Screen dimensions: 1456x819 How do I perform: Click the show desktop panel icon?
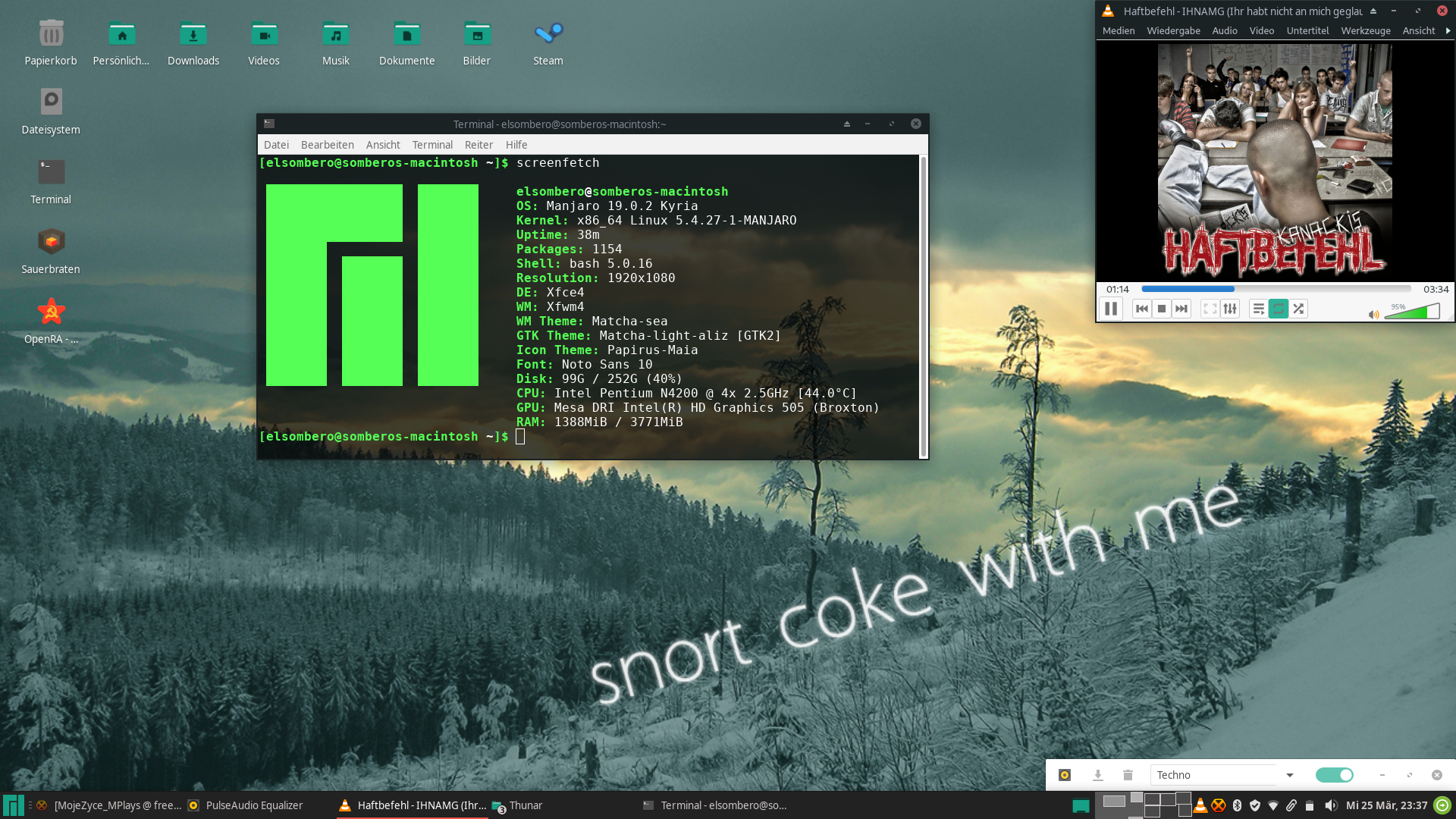click(1081, 806)
